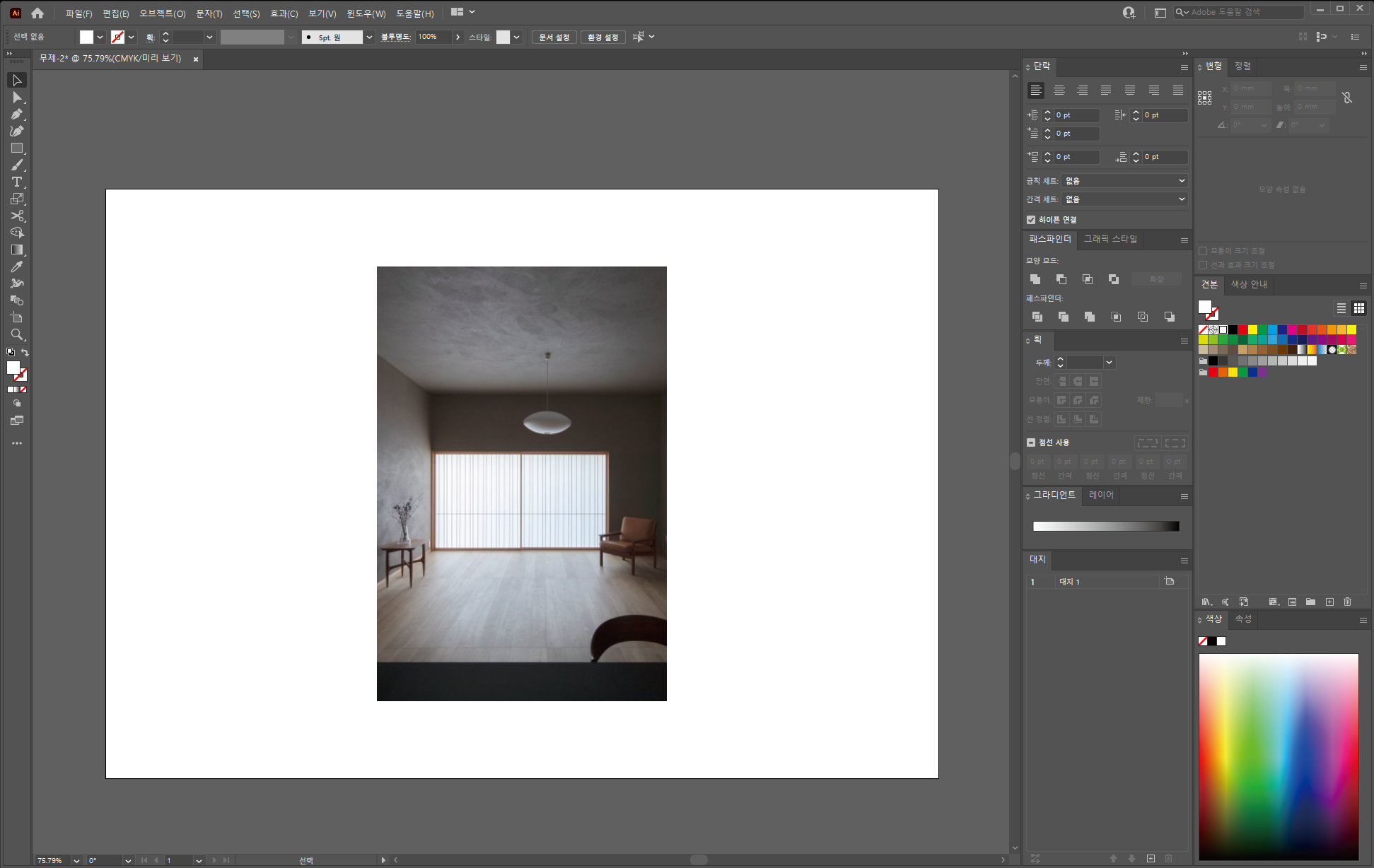Select the Type tool
This screenshot has width=1374, height=868.
pos(17,182)
